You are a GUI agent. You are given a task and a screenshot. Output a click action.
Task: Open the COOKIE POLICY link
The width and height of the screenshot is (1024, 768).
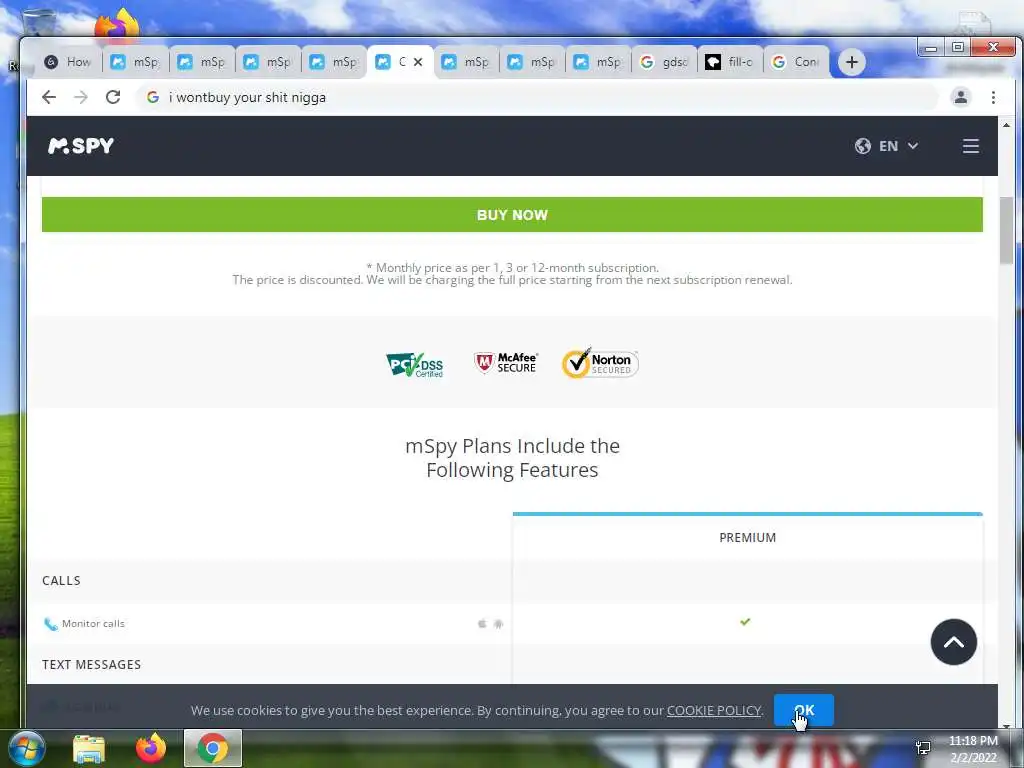714,711
